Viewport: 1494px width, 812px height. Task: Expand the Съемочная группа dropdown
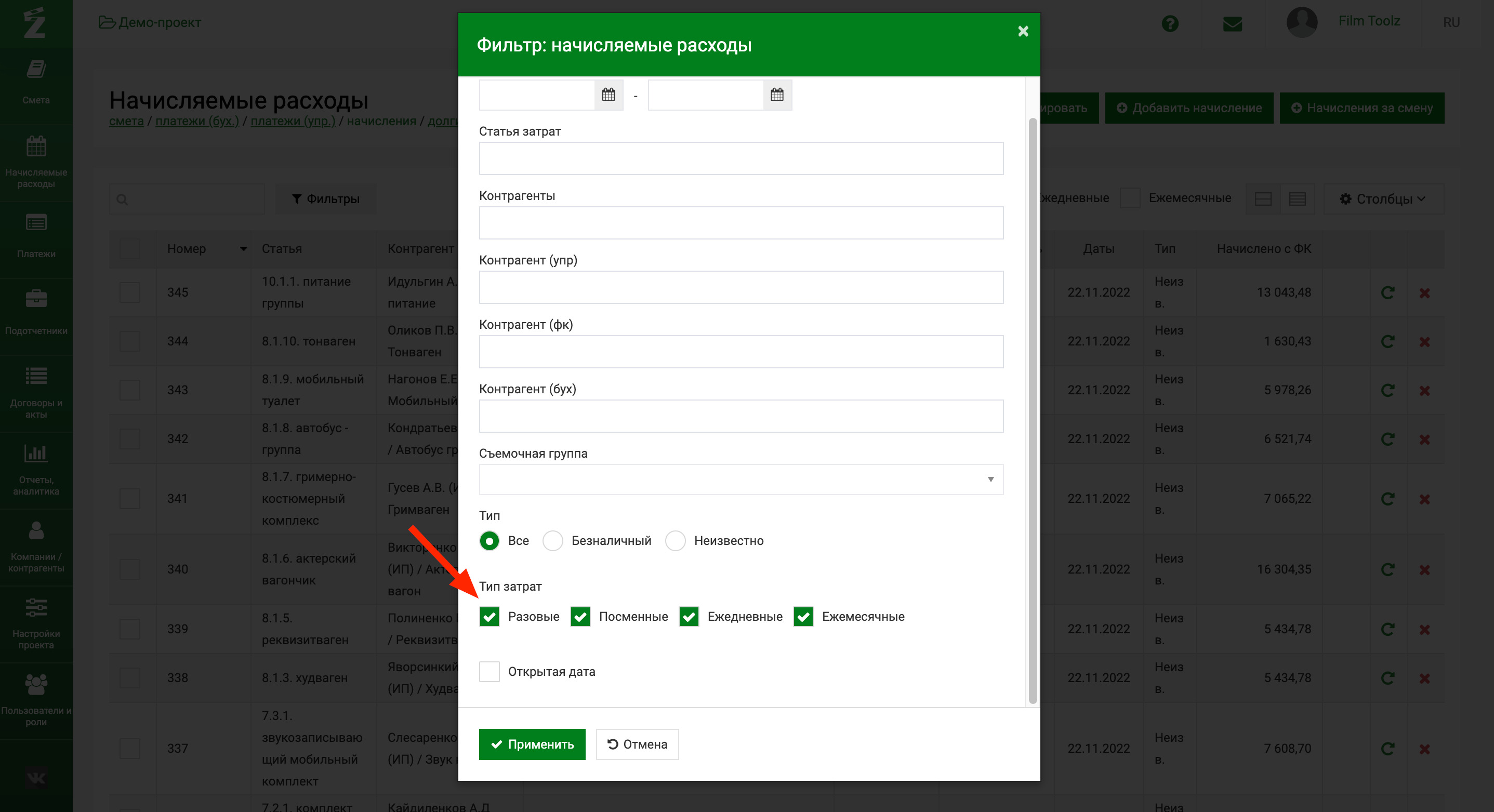741,479
